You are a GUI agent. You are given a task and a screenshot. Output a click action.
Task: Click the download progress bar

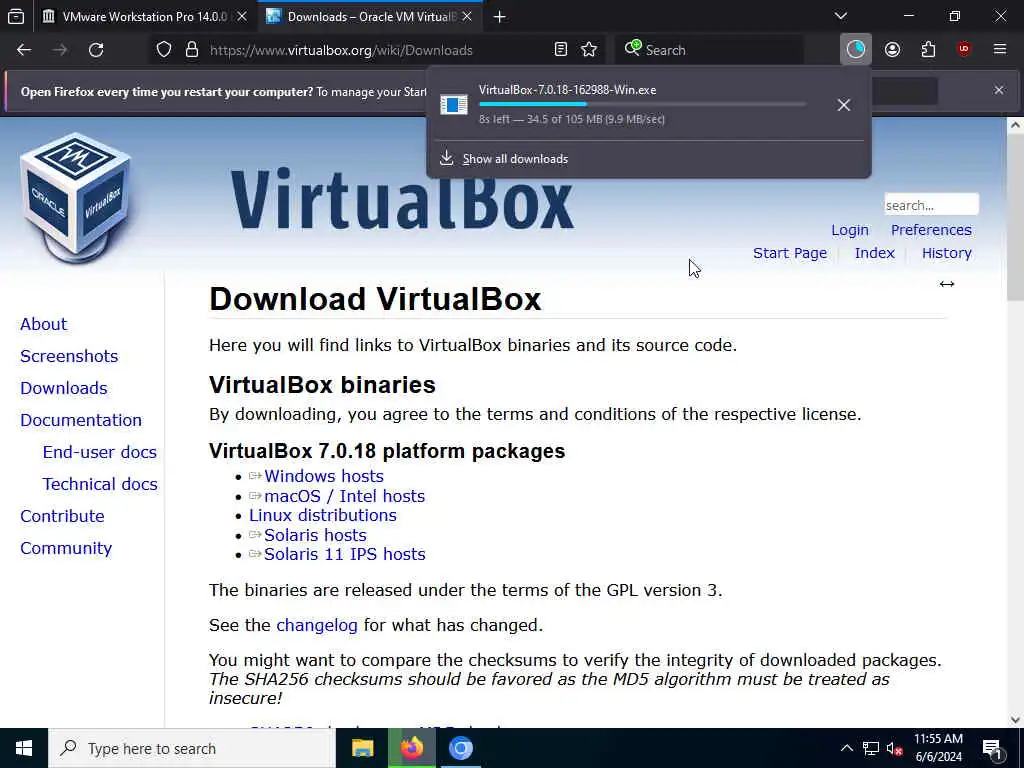(642, 104)
